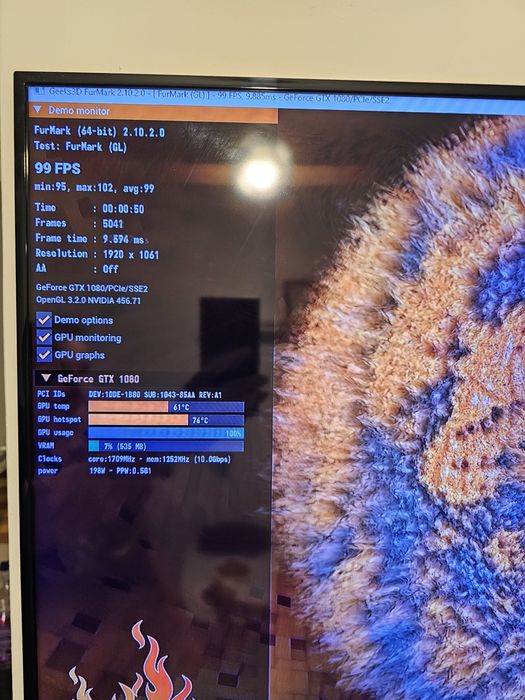This screenshot has width=525, height=700.
Task: Click the AA Off value
Action: (x=110, y=269)
